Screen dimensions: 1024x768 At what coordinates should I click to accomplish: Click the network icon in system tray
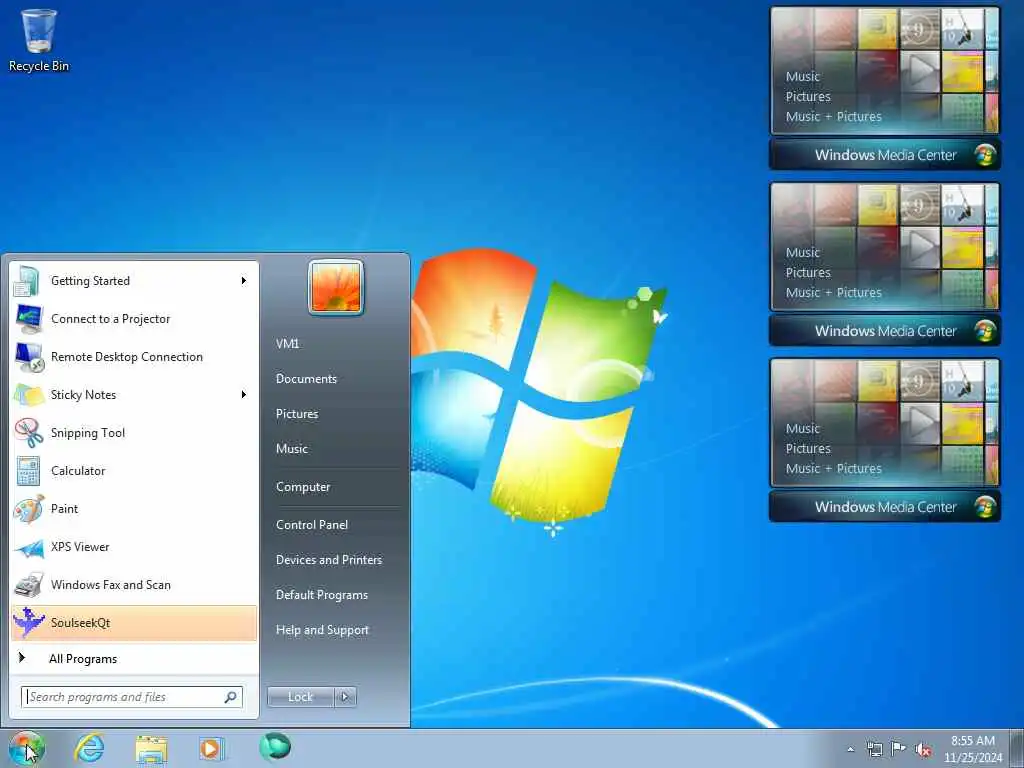coord(874,749)
